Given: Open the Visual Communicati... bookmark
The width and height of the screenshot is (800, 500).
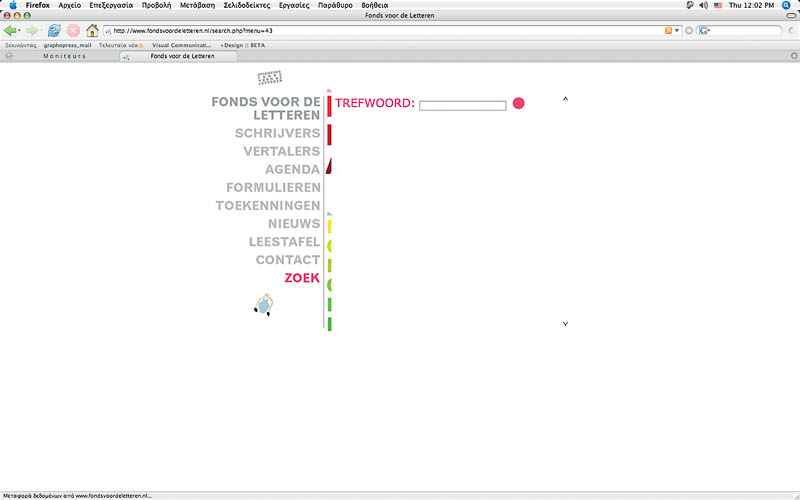Looking at the screenshot, I should (x=182, y=45).
